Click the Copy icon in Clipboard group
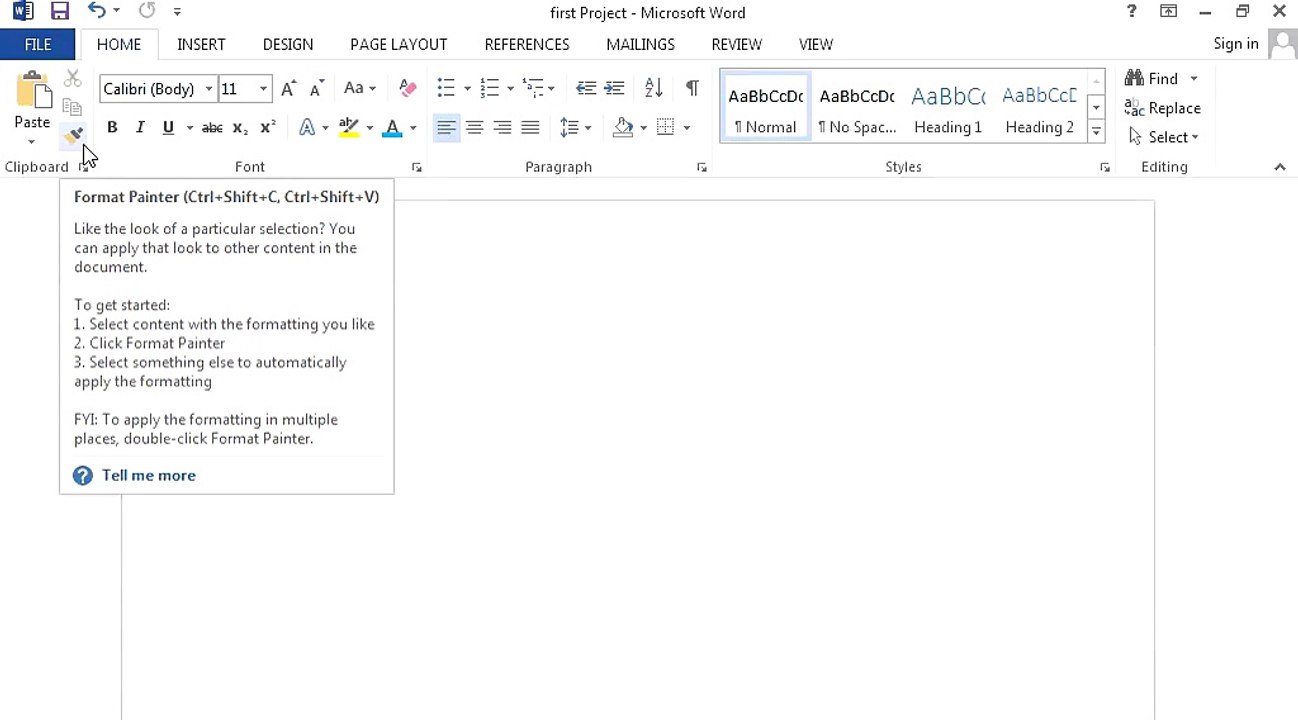Screen dimensions: 1298x720 coord(72,107)
